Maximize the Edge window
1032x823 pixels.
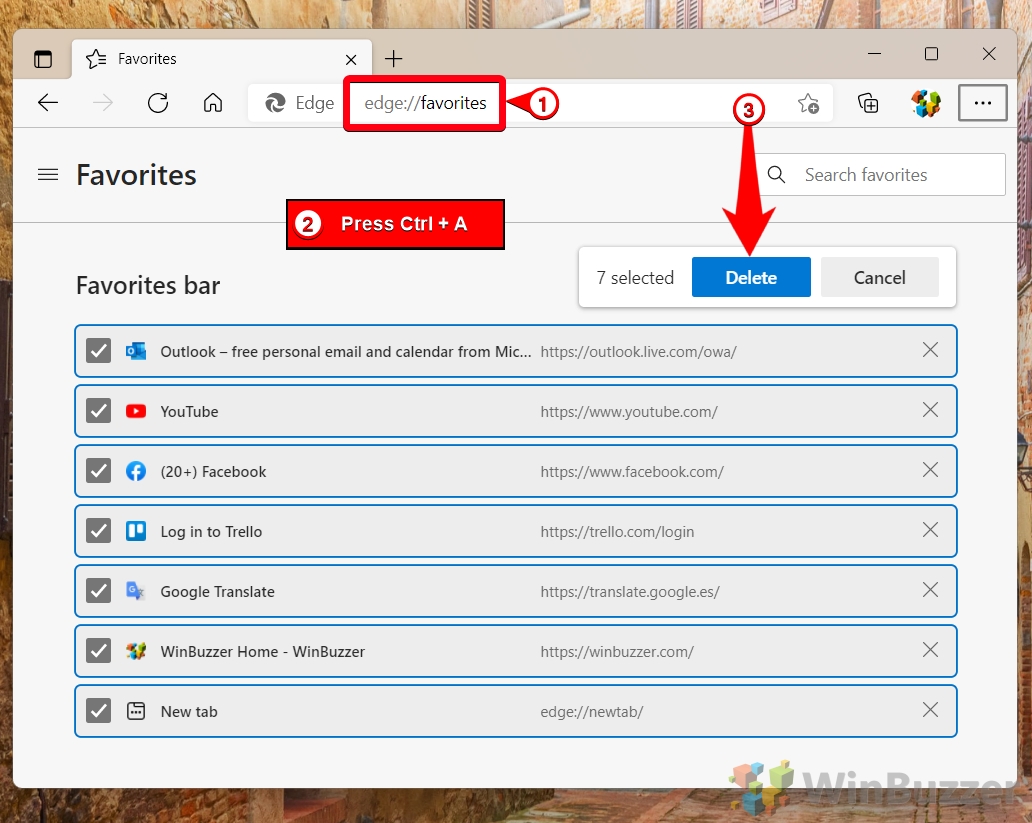pos(931,53)
